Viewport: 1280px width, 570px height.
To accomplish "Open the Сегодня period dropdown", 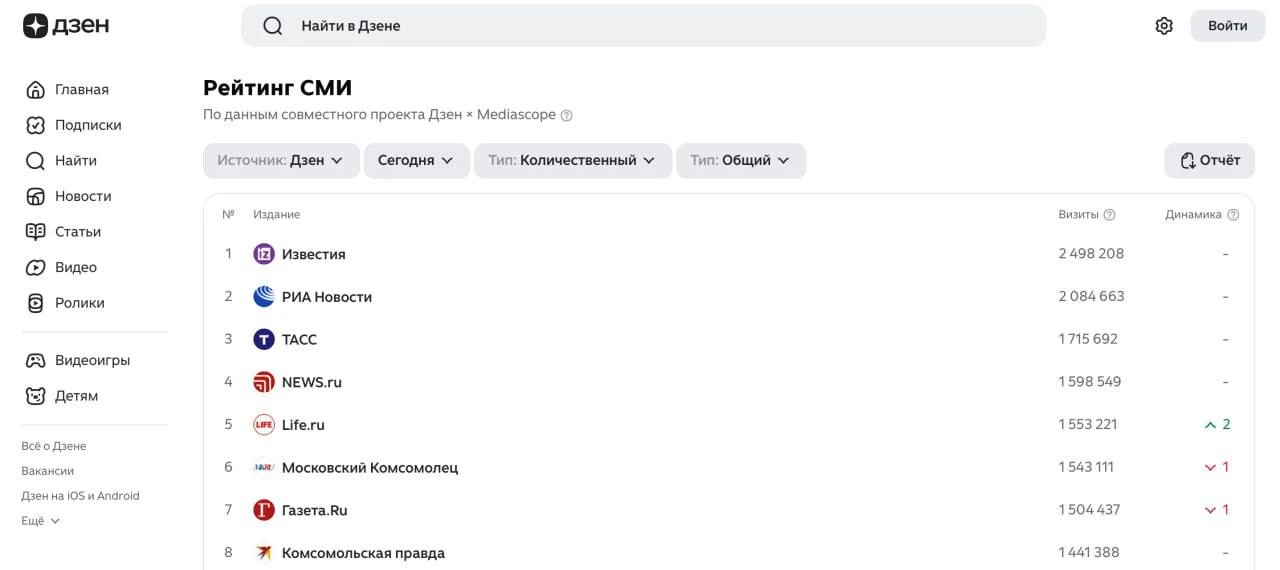I will point(416,161).
